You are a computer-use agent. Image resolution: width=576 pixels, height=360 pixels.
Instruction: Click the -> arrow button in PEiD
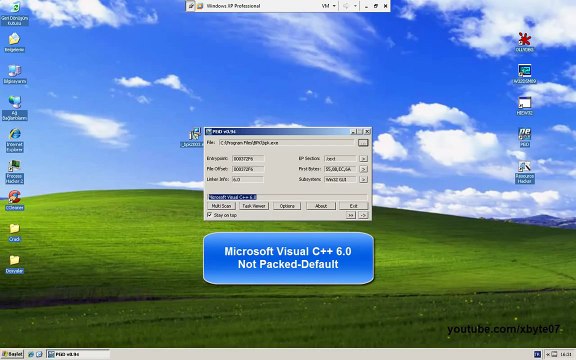pyautogui.click(x=363, y=215)
